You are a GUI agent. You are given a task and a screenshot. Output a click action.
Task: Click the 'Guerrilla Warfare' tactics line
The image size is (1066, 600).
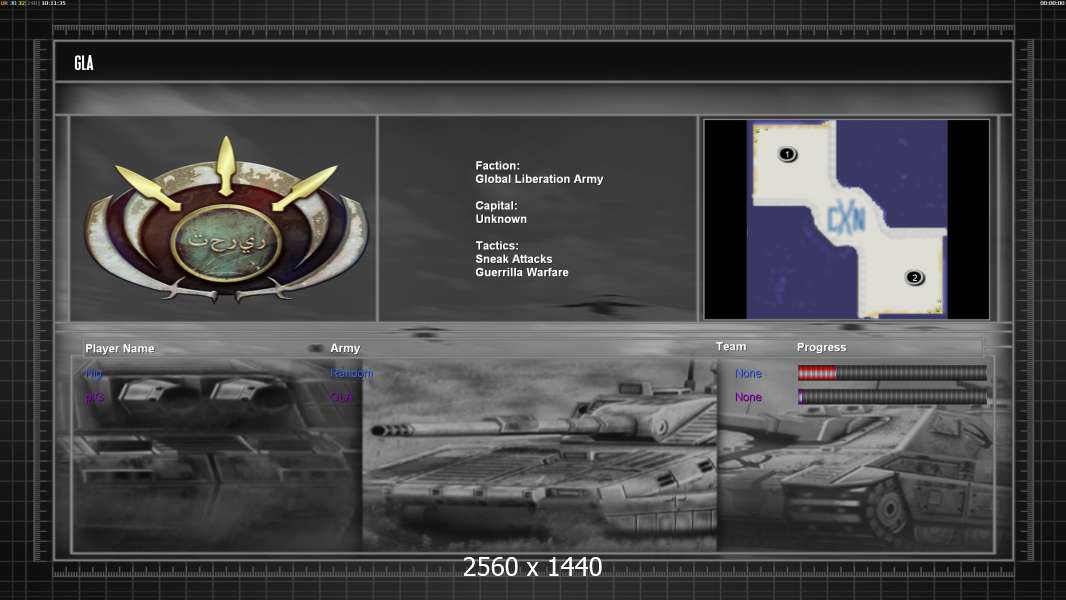point(522,272)
